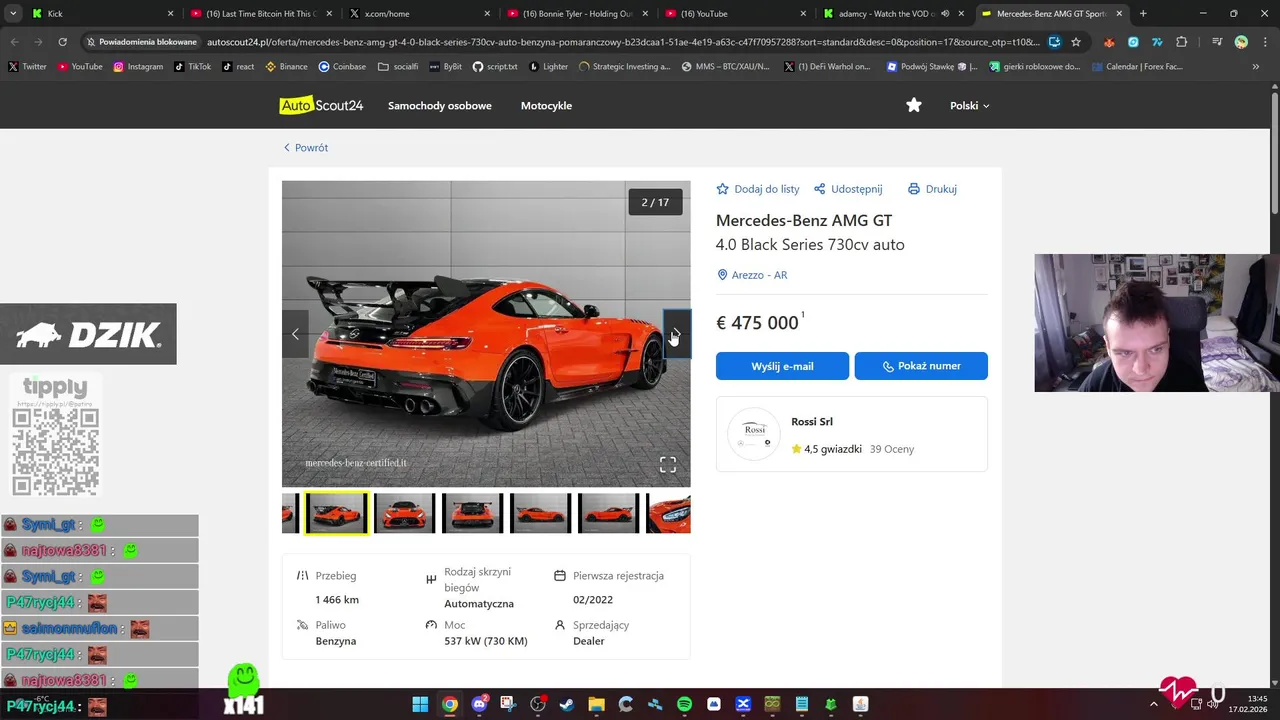This screenshot has height=720, width=1280.
Task: Open the Chrome extensions puzzle icon
Action: pos(1182,42)
